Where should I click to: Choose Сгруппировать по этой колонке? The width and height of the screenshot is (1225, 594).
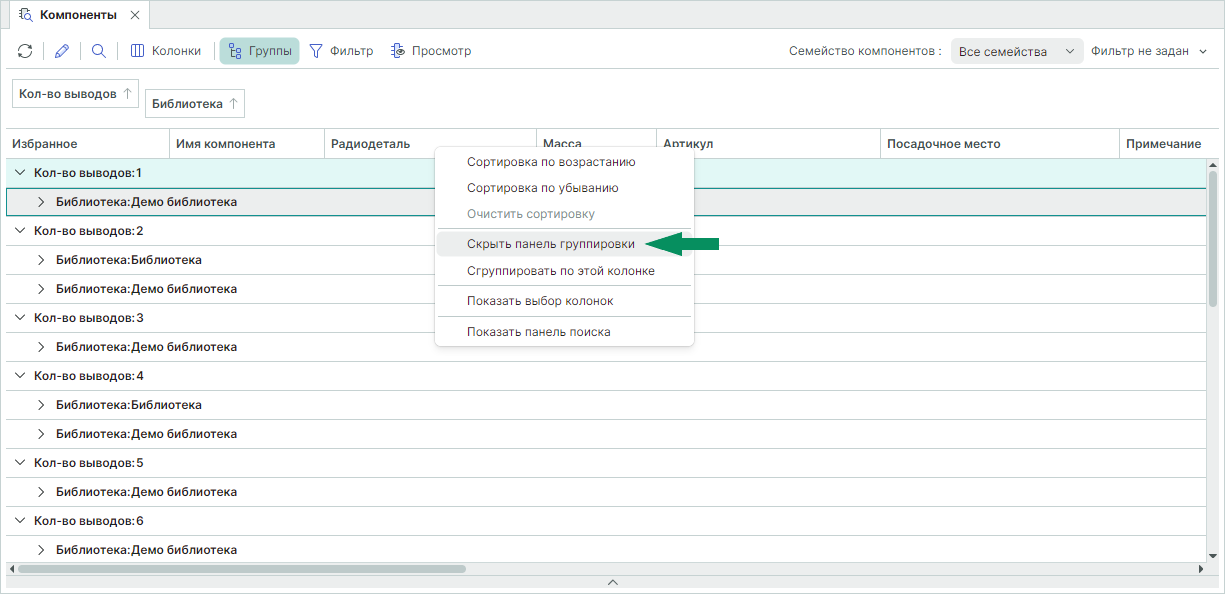(x=560, y=271)
